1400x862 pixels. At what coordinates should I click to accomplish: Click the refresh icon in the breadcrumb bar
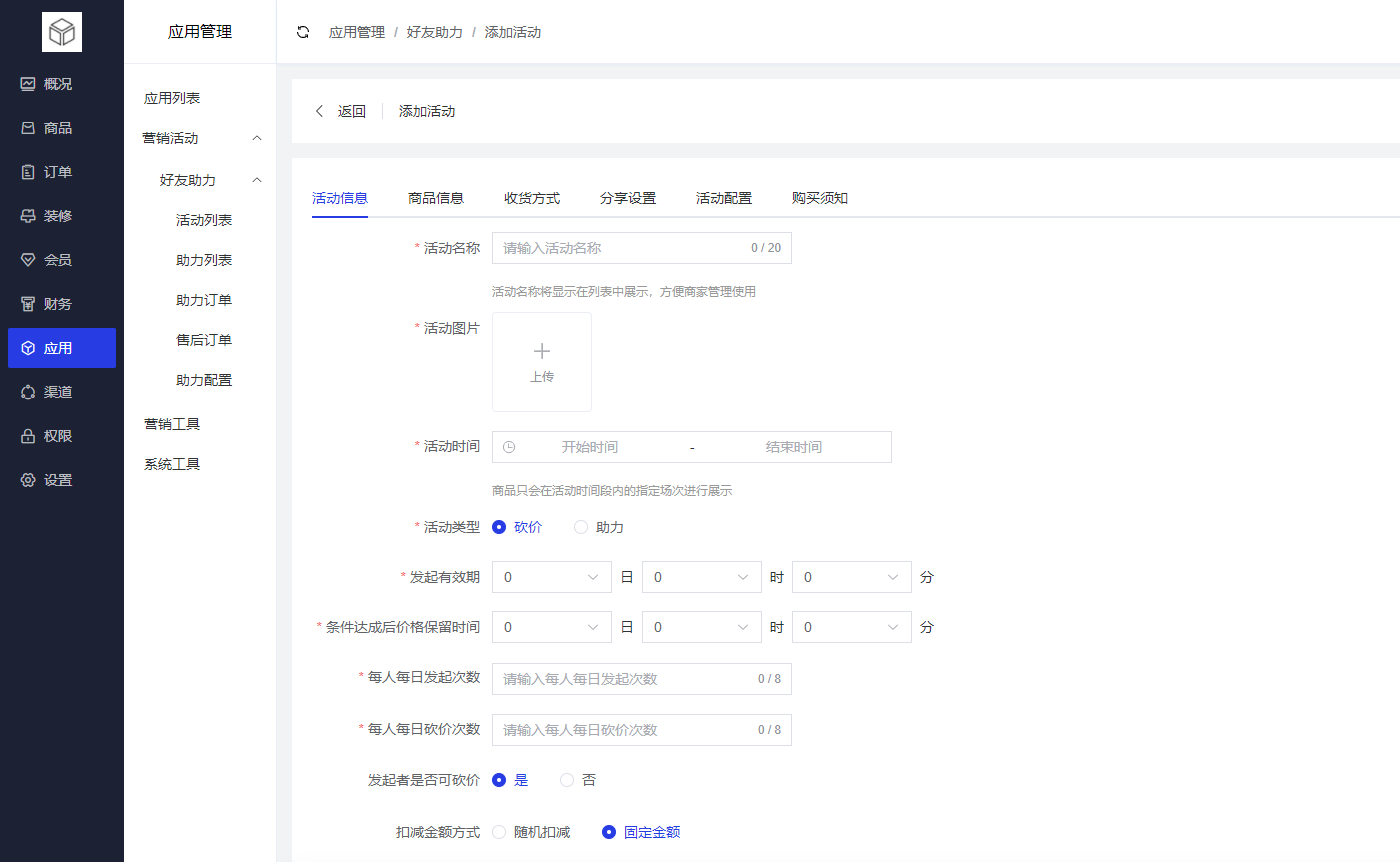click(303, 31)
